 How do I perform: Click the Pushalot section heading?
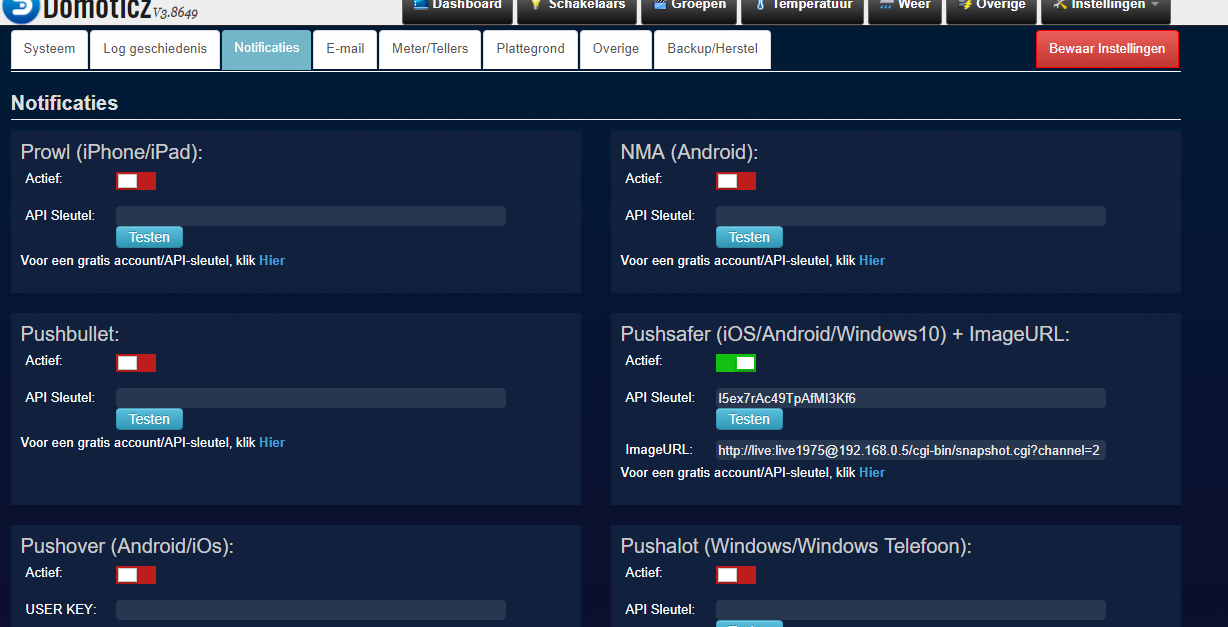(796, 546)
